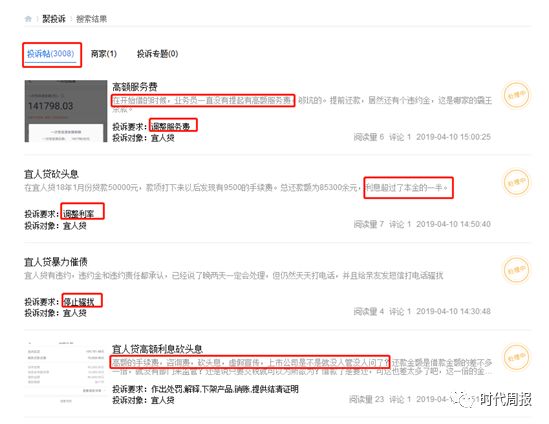This screenshot has width=549, height=424.
Task: Click 评论 1 on the 宜人贷暴力催债 post
Action: point(400,311)
